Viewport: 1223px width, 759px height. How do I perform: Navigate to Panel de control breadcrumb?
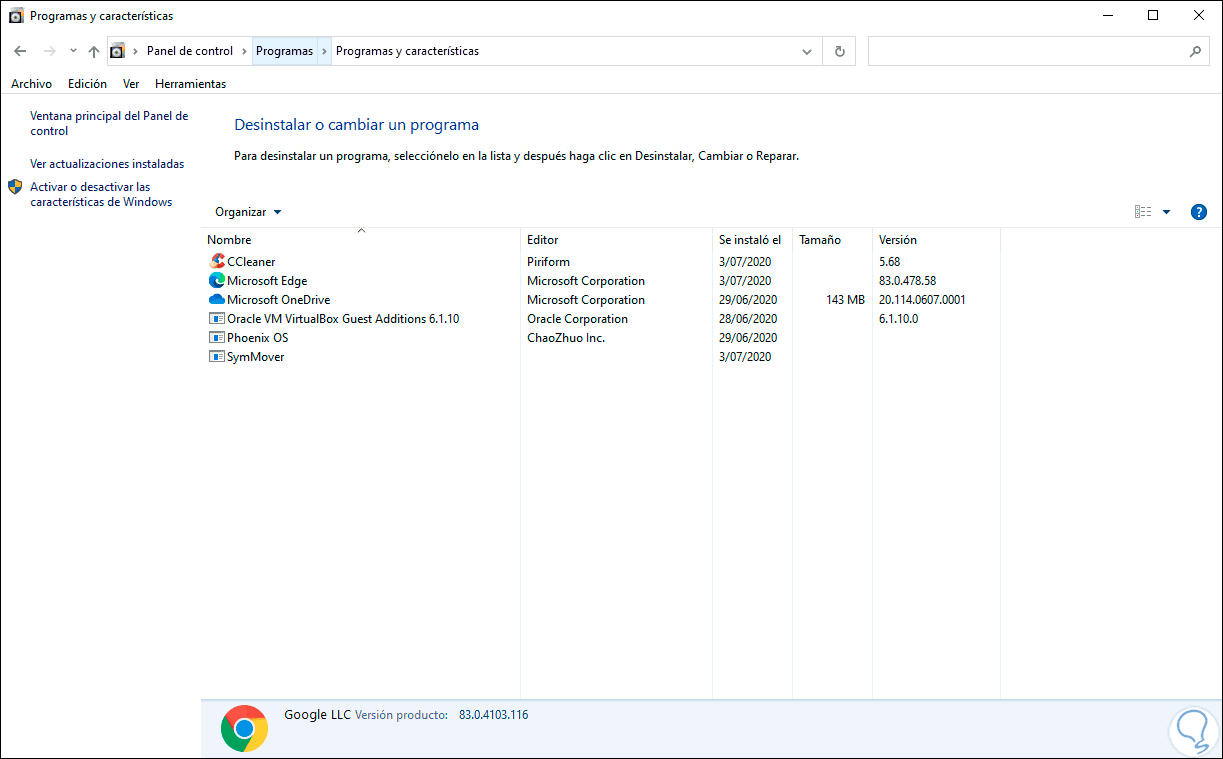coord(190,51)
